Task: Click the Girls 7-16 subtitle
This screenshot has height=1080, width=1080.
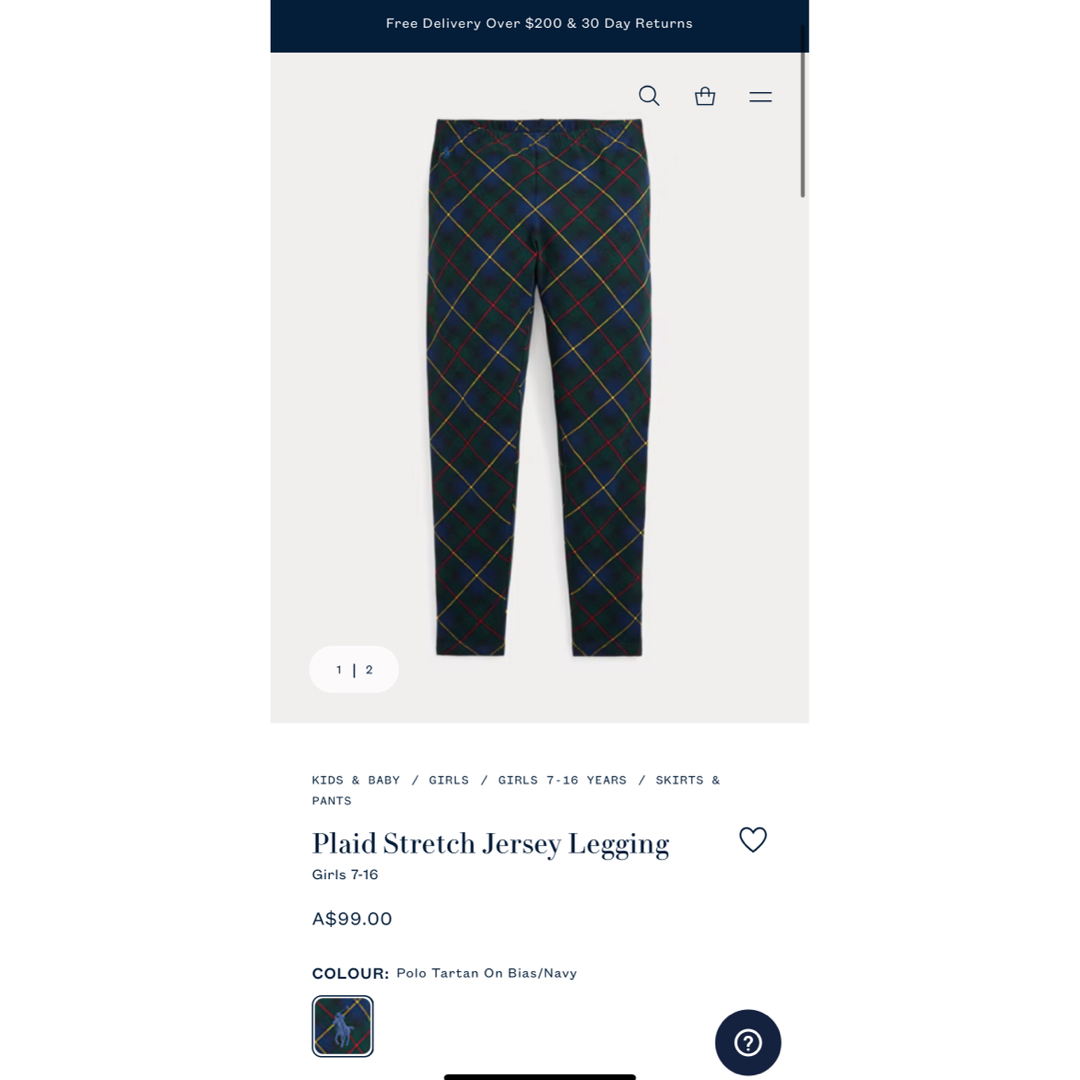Action: coord(345,875)
